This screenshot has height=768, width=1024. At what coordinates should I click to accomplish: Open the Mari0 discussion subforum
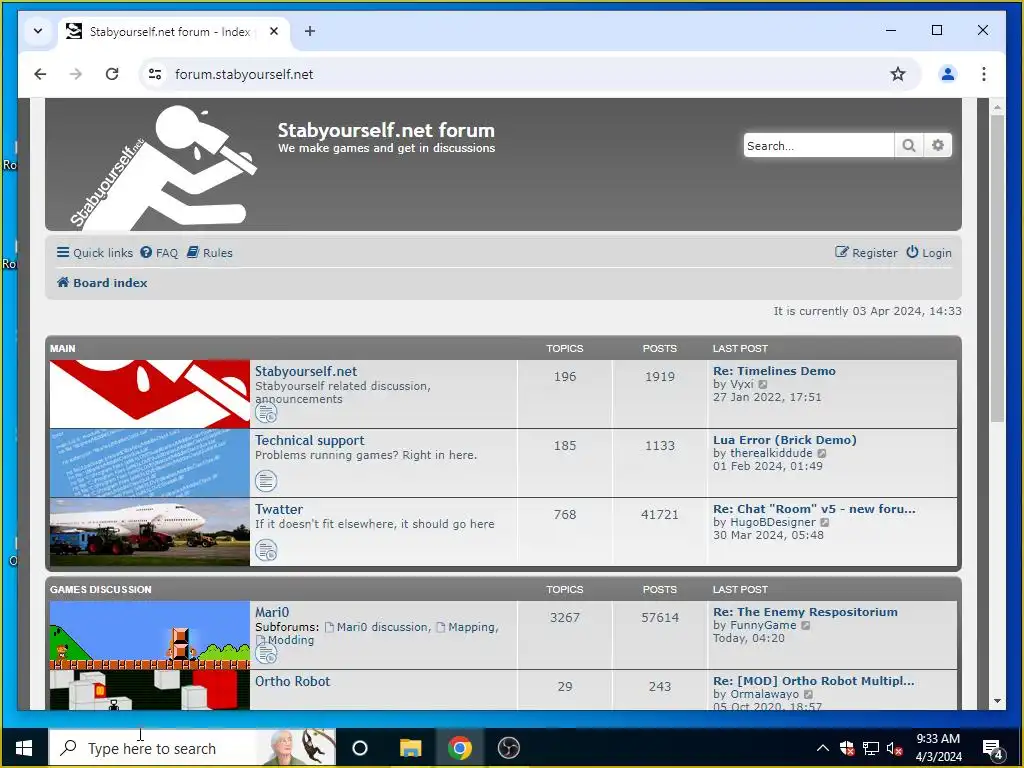point(383,627)
